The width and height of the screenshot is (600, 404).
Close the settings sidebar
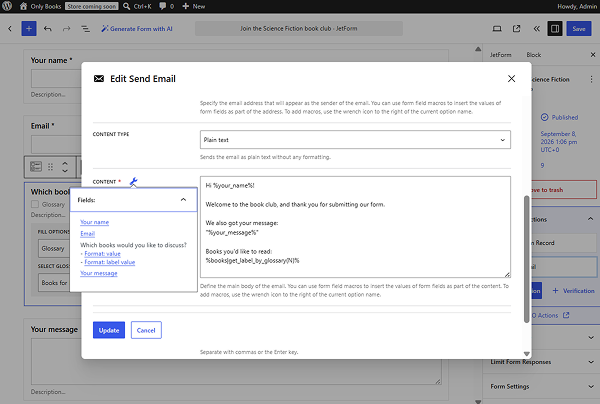coord(593,55)
